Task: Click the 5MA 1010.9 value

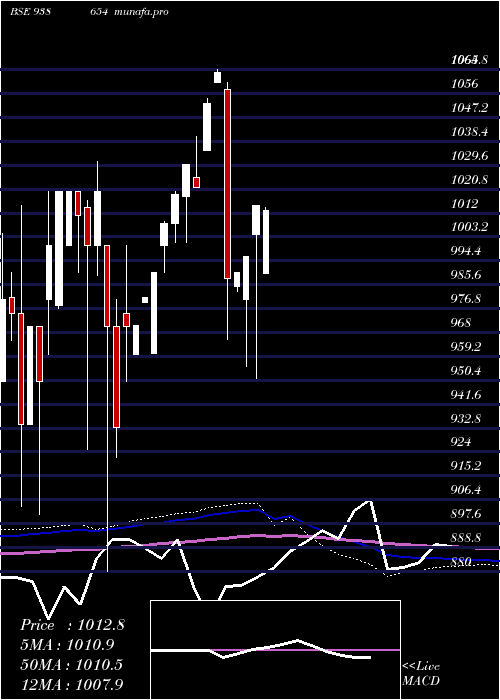Action: coord(67,645)
